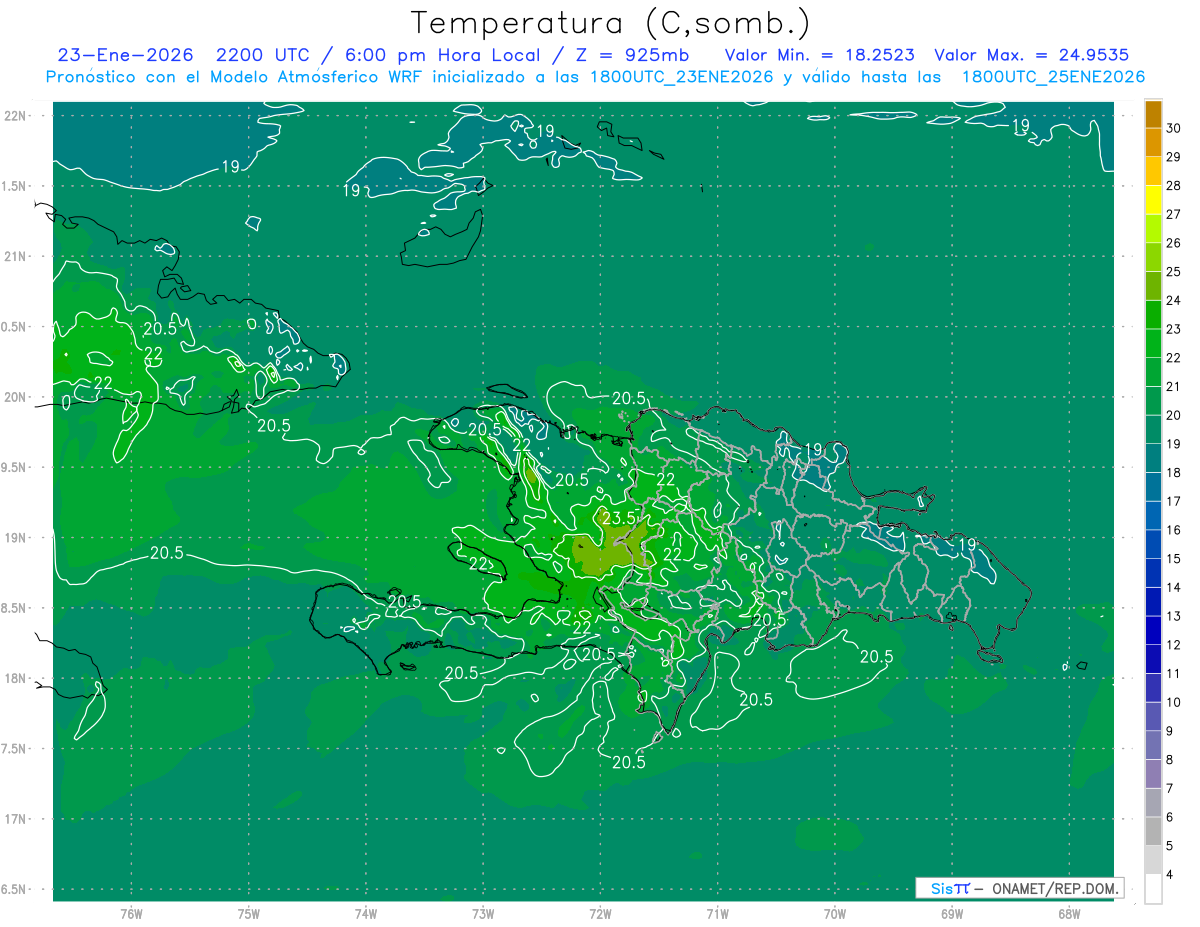
Task: Click the 1800UTC_25ENE2026 valid-until timestamp
Action: tap(1053, 77)
